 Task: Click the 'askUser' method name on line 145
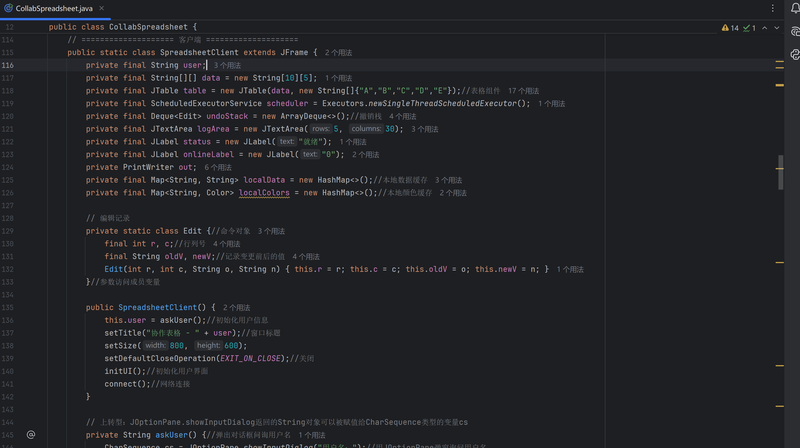pyautogui.click(x=171, y=435)
